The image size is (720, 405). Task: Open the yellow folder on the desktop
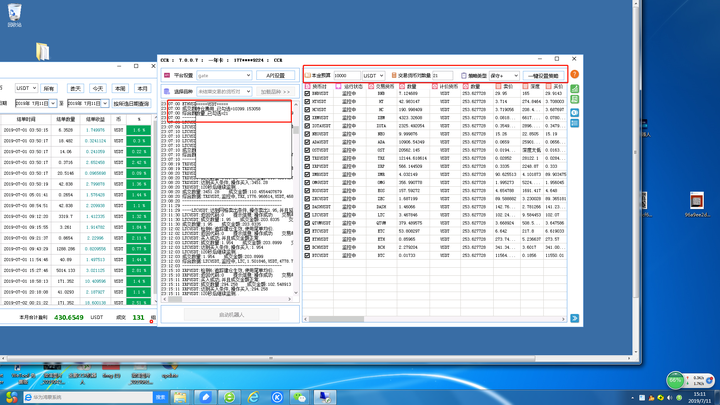tap(41, 51)
